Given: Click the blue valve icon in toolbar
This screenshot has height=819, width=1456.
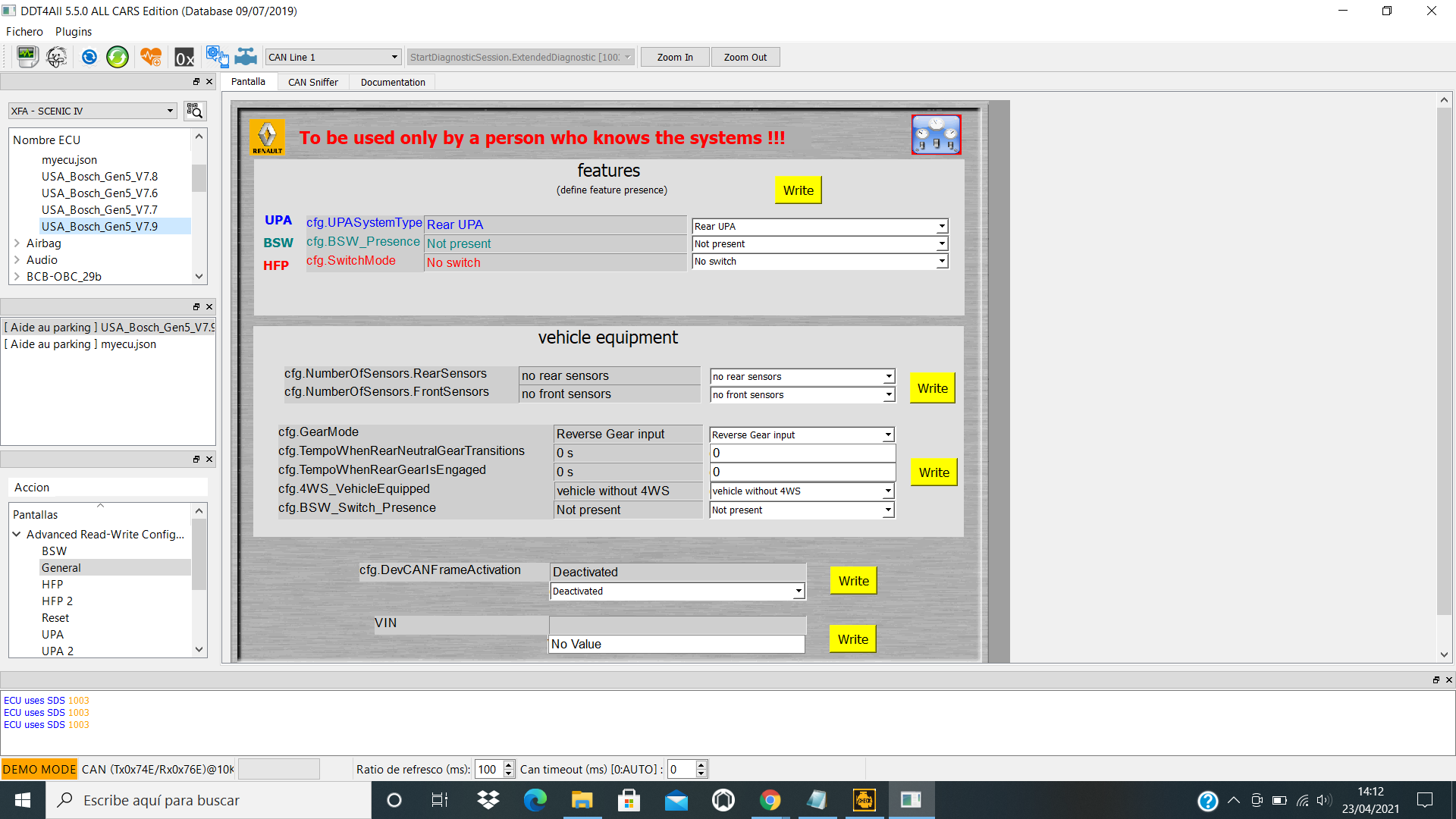Looking at the screenshot, I should coord(246,57).
